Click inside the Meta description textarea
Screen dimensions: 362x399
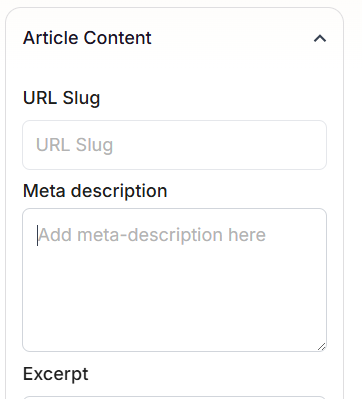tap(174, 280)
